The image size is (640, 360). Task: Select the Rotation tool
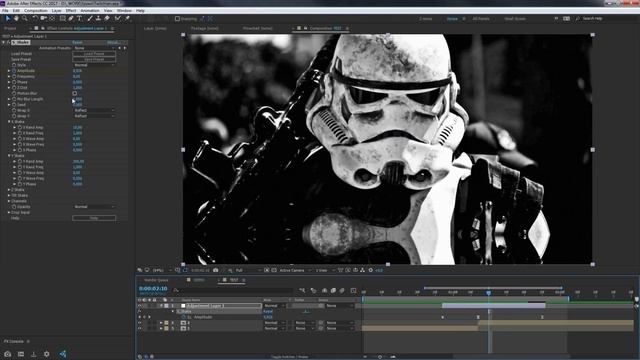(x=35, y=18)
